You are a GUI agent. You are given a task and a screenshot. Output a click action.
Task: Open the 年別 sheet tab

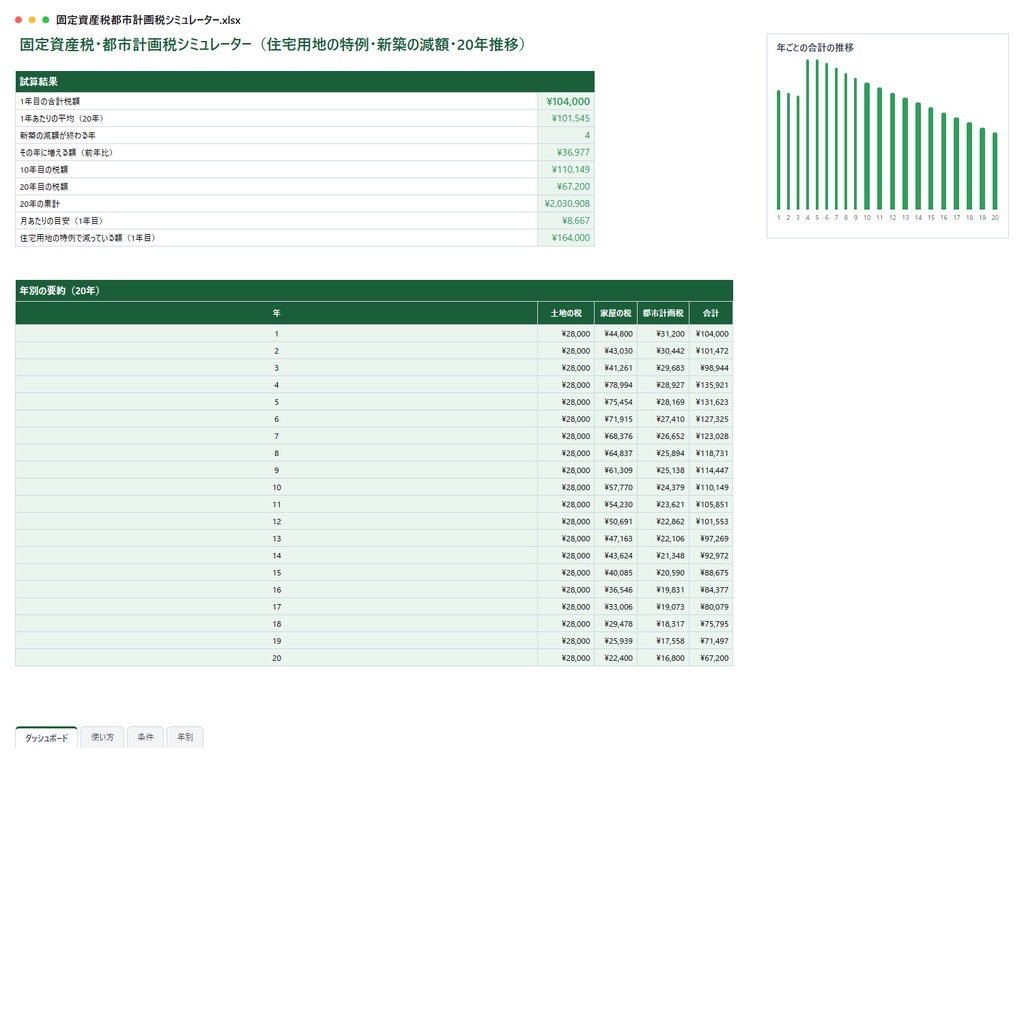[x=185, y=737]
